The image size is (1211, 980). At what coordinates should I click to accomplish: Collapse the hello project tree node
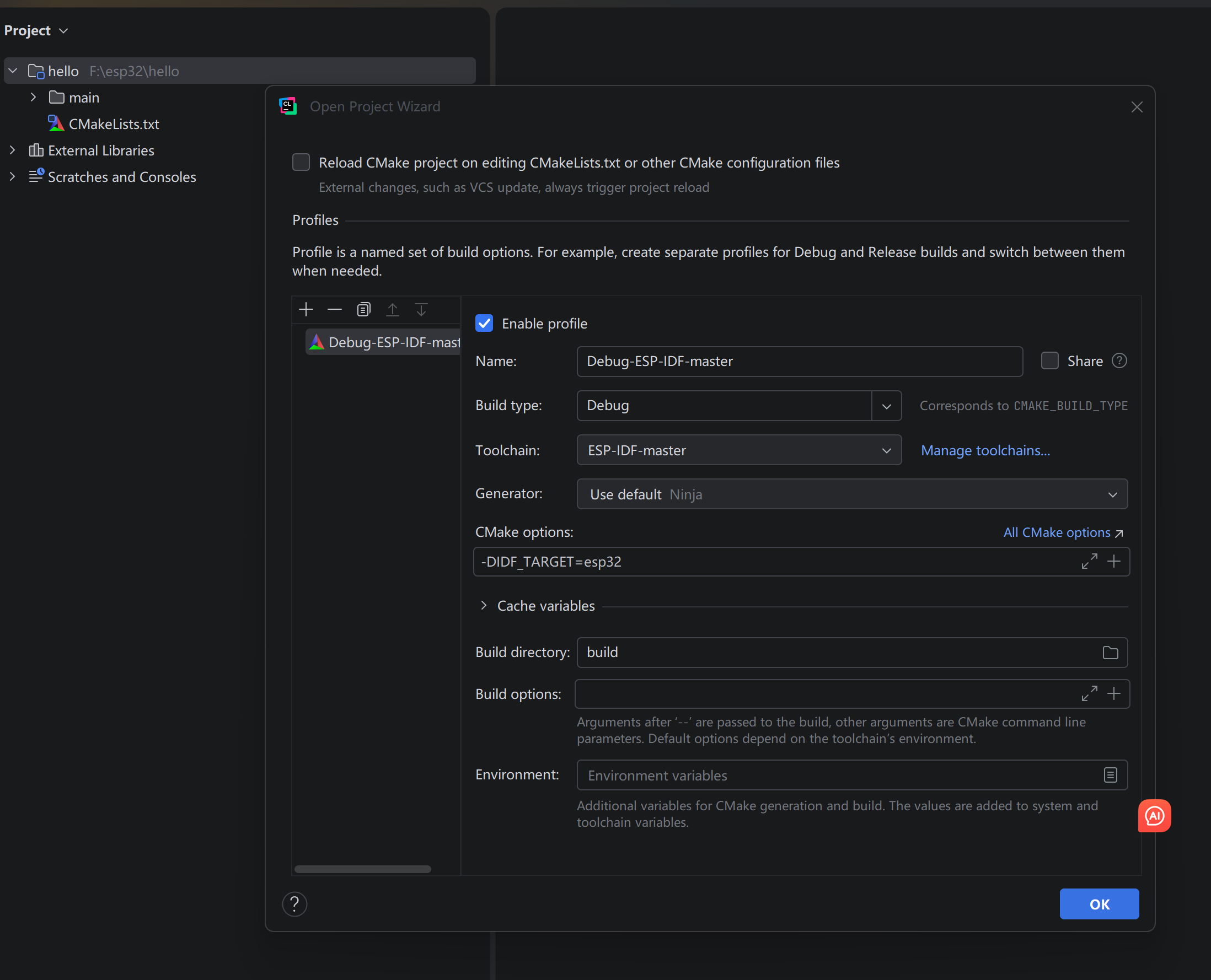click(x=13, y=71)
